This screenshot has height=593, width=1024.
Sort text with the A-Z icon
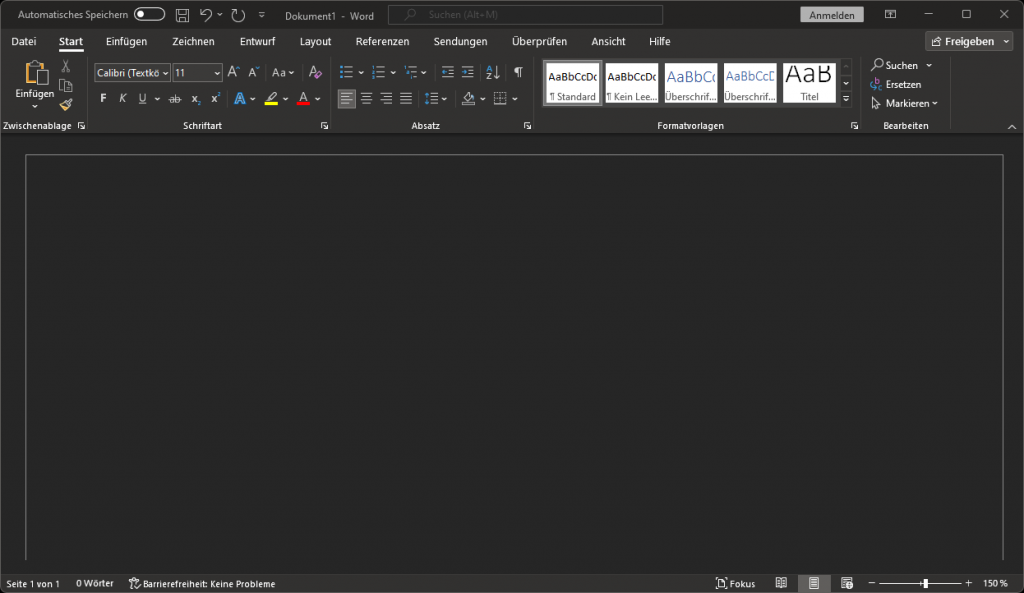pyautogui.click(x=491, y=72)
